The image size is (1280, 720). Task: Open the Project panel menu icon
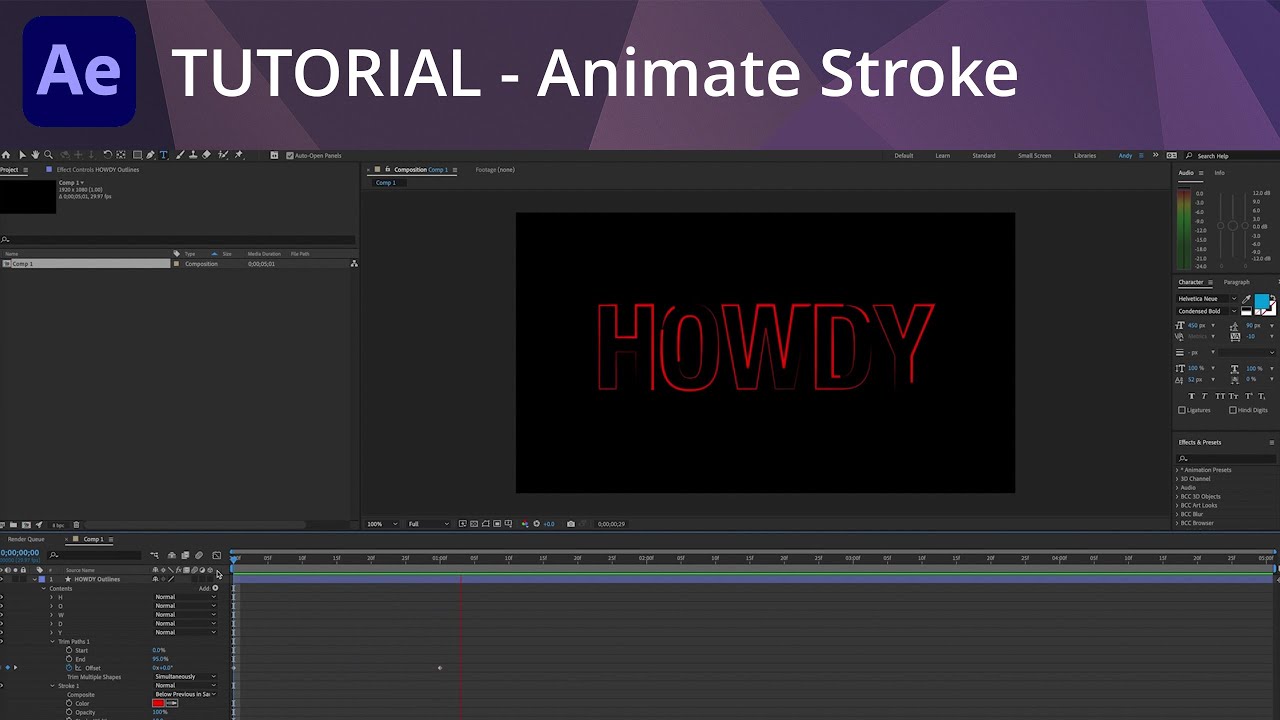coord(26,170)
